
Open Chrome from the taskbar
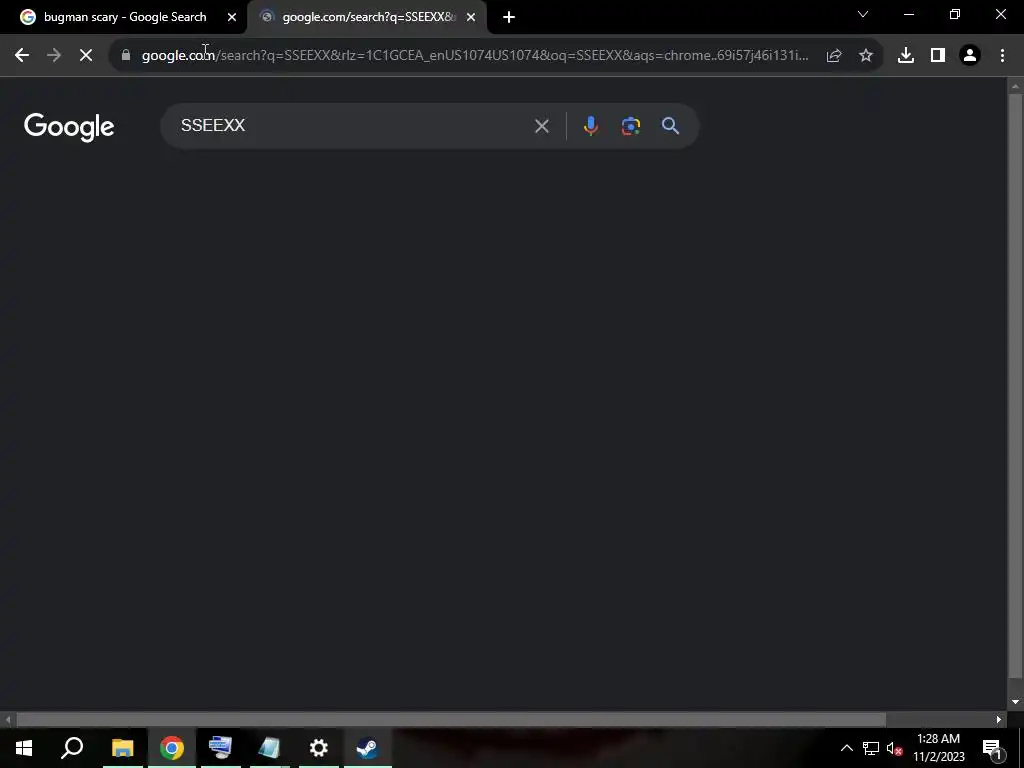pos(172,748)
